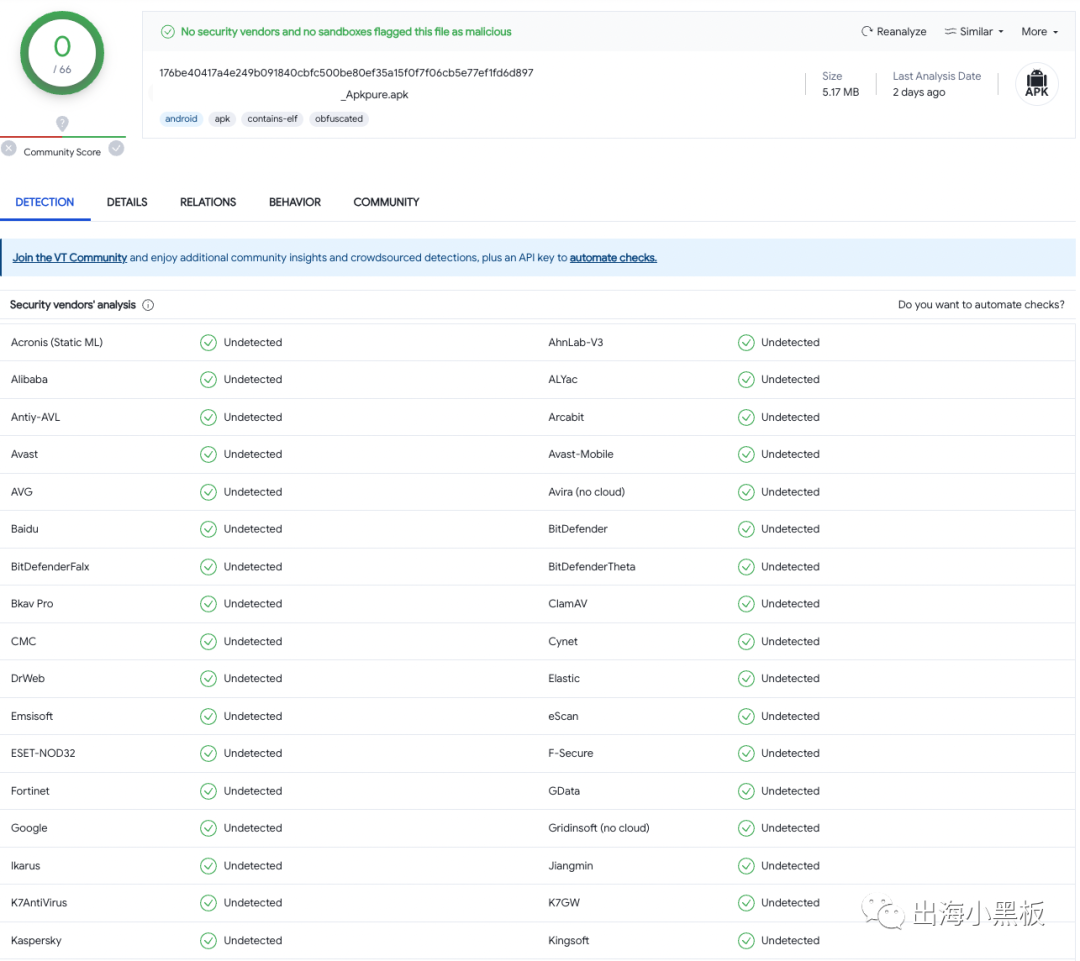The image size is (1080, 961).
Task: Follow the automate checks link
Action: click(x=613, y=258)
